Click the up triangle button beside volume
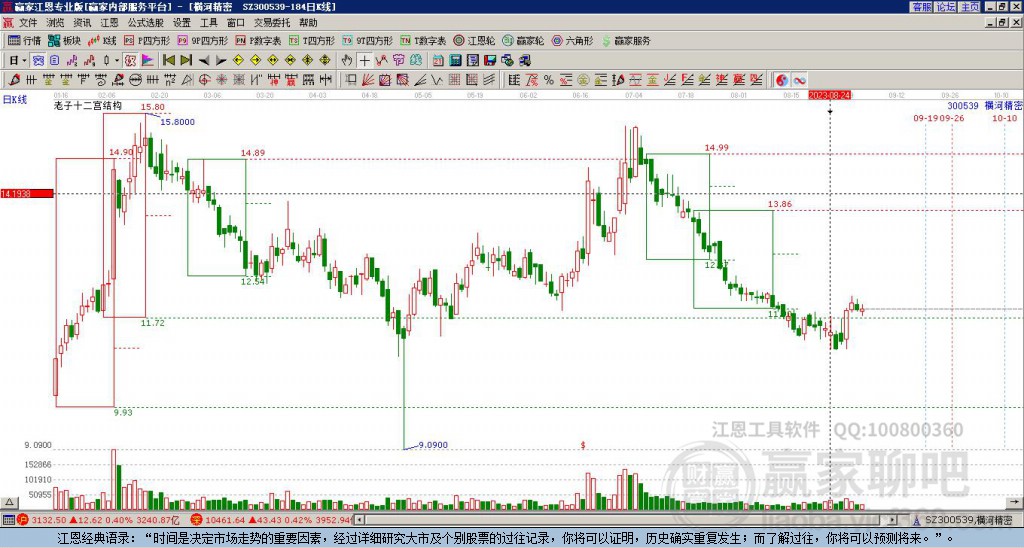The height and width of the screenshot is (548, 1024). pos(9,503)
